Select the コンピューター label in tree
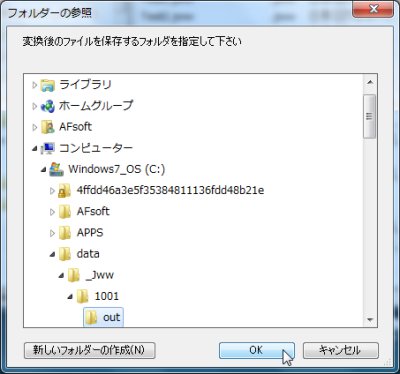This screenshot has height=374, width=400. (x=96, y=148)
